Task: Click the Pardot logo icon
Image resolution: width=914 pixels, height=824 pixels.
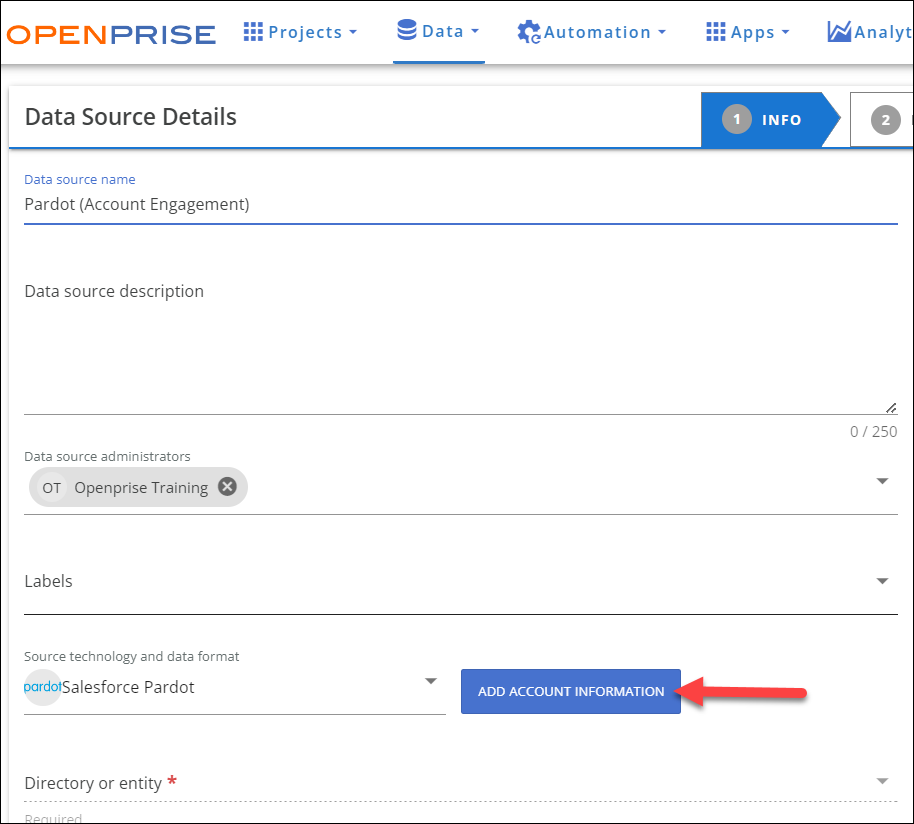Action: pos(43,687)
